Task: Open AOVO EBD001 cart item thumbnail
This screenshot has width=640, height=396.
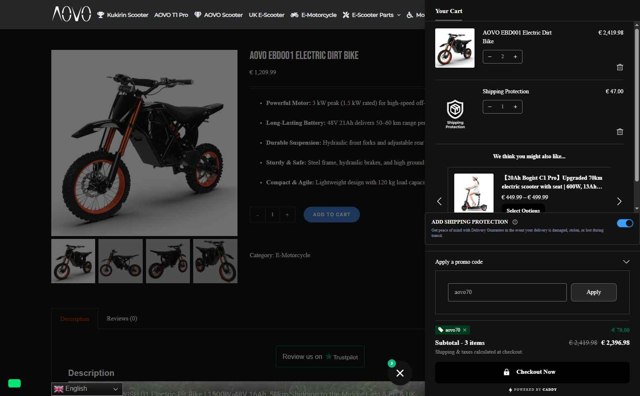Action: [x=455, y=48]
